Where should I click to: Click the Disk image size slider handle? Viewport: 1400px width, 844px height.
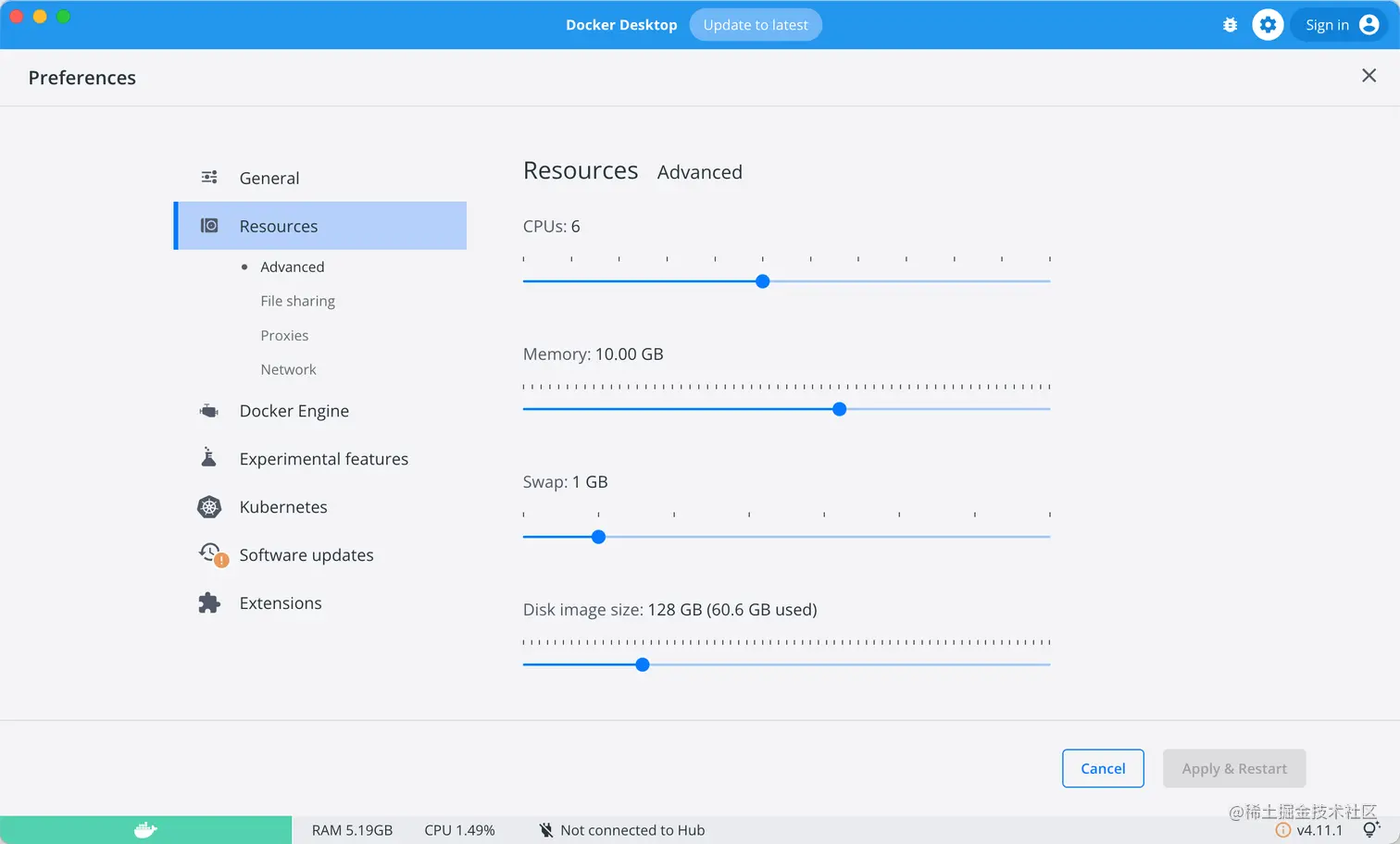coord(643,664)
